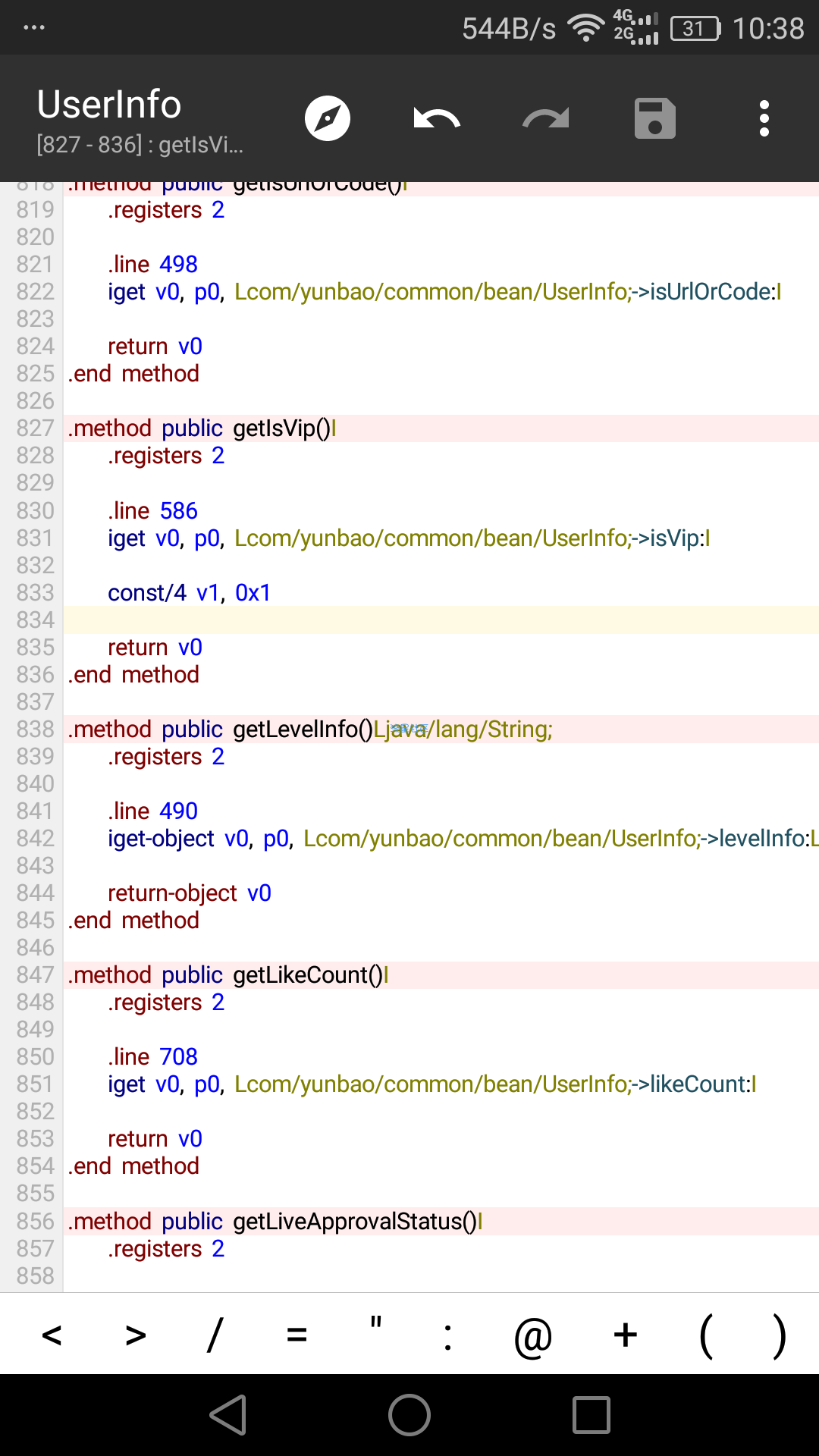Place cursor on empty highlighted line 834
The width and height of the screenshot is (819, 1456).
(441, 620)
